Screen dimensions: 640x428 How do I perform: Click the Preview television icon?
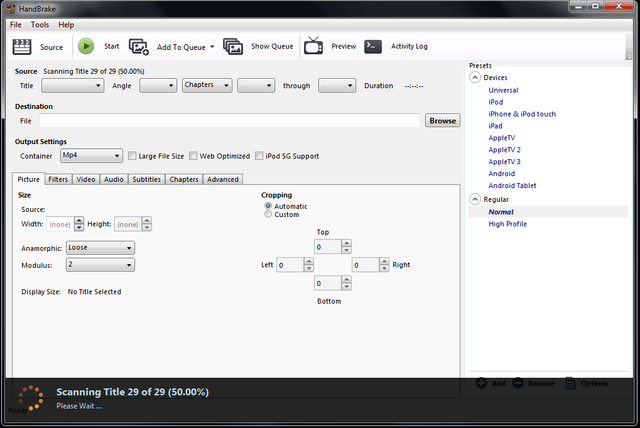(313, 46)
